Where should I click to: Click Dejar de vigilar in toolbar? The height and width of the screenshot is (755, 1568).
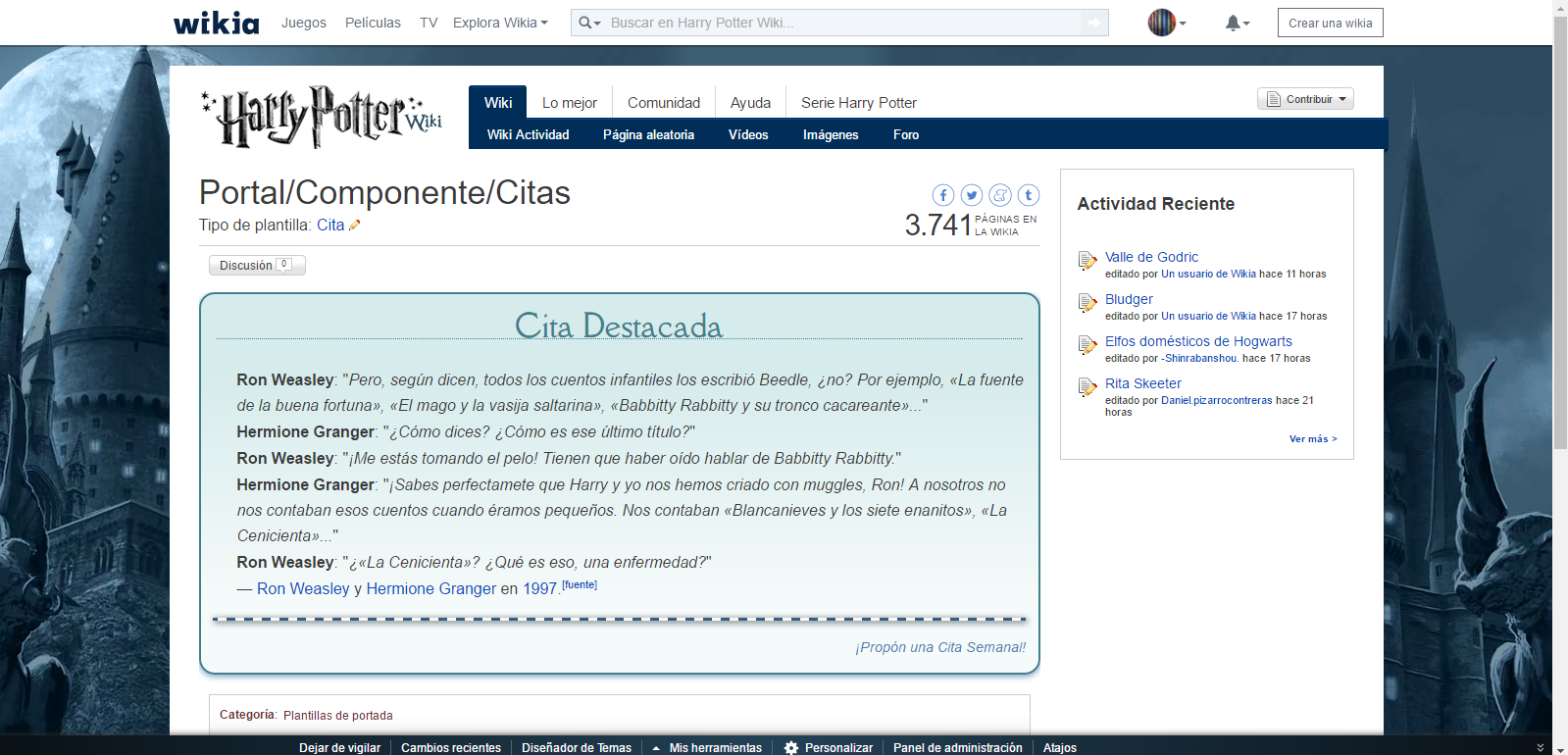pos(339,747)
